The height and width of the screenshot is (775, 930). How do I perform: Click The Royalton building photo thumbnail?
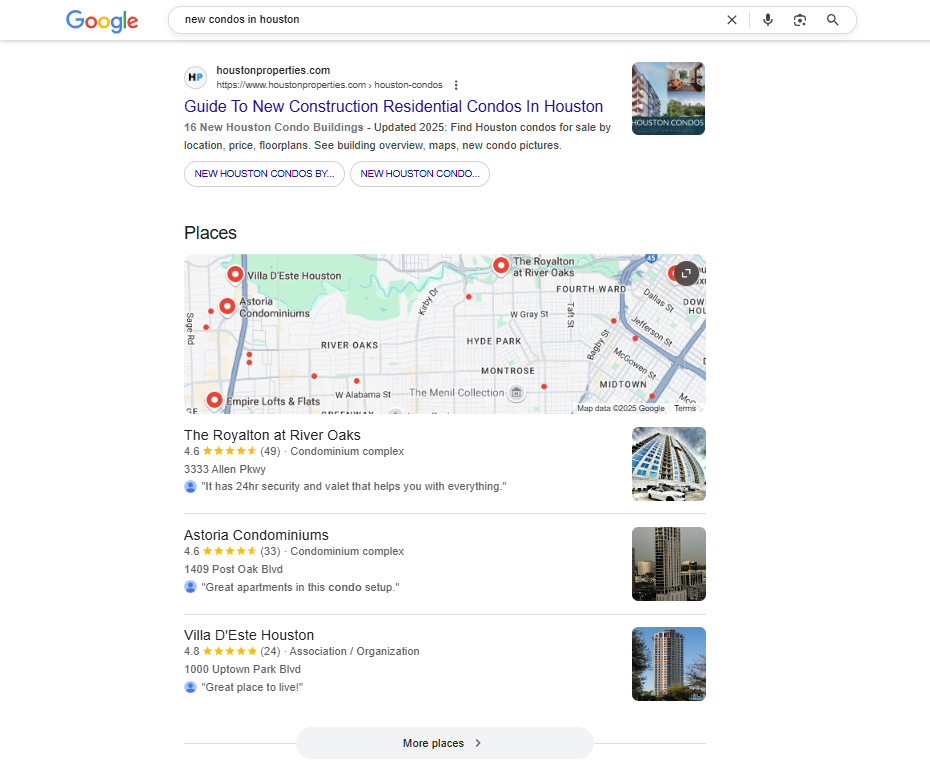668,464
